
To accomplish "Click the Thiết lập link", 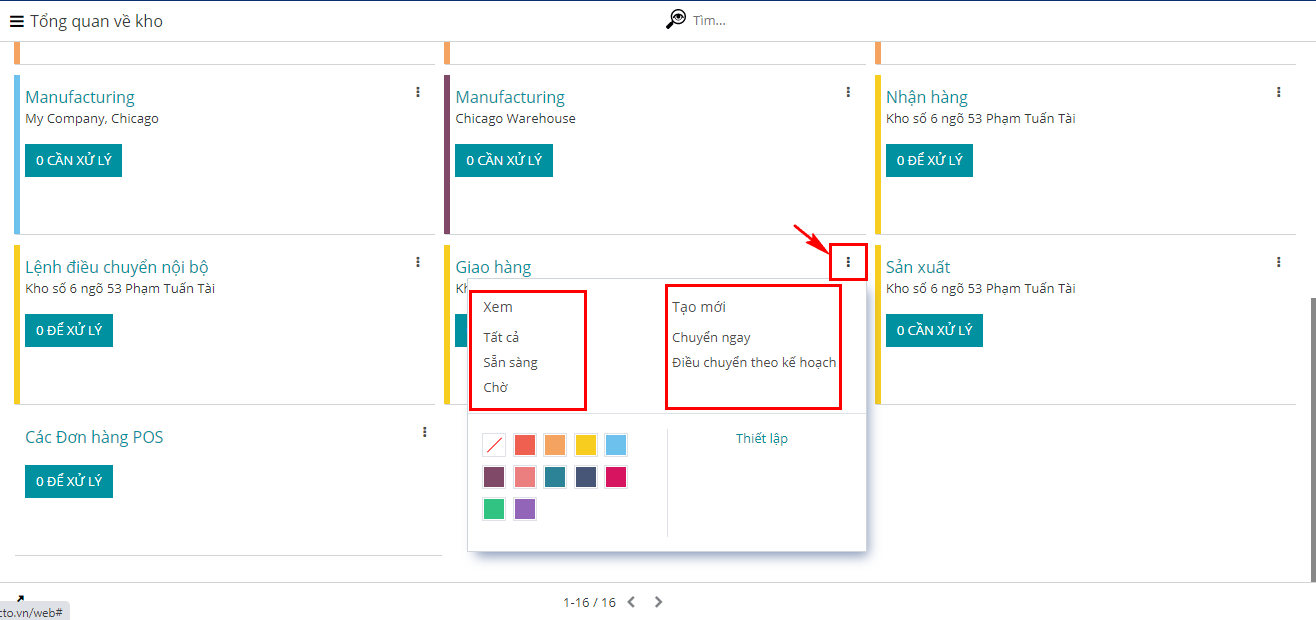I will tap(761, 438).
